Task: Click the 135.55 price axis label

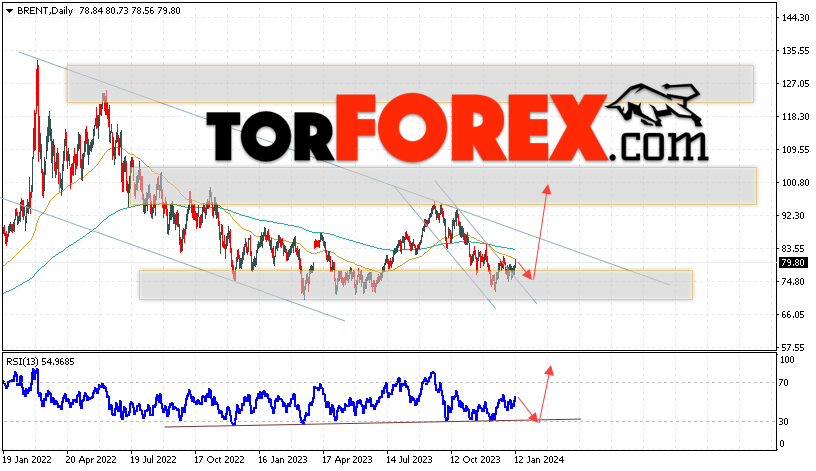Action: [796, 50]
